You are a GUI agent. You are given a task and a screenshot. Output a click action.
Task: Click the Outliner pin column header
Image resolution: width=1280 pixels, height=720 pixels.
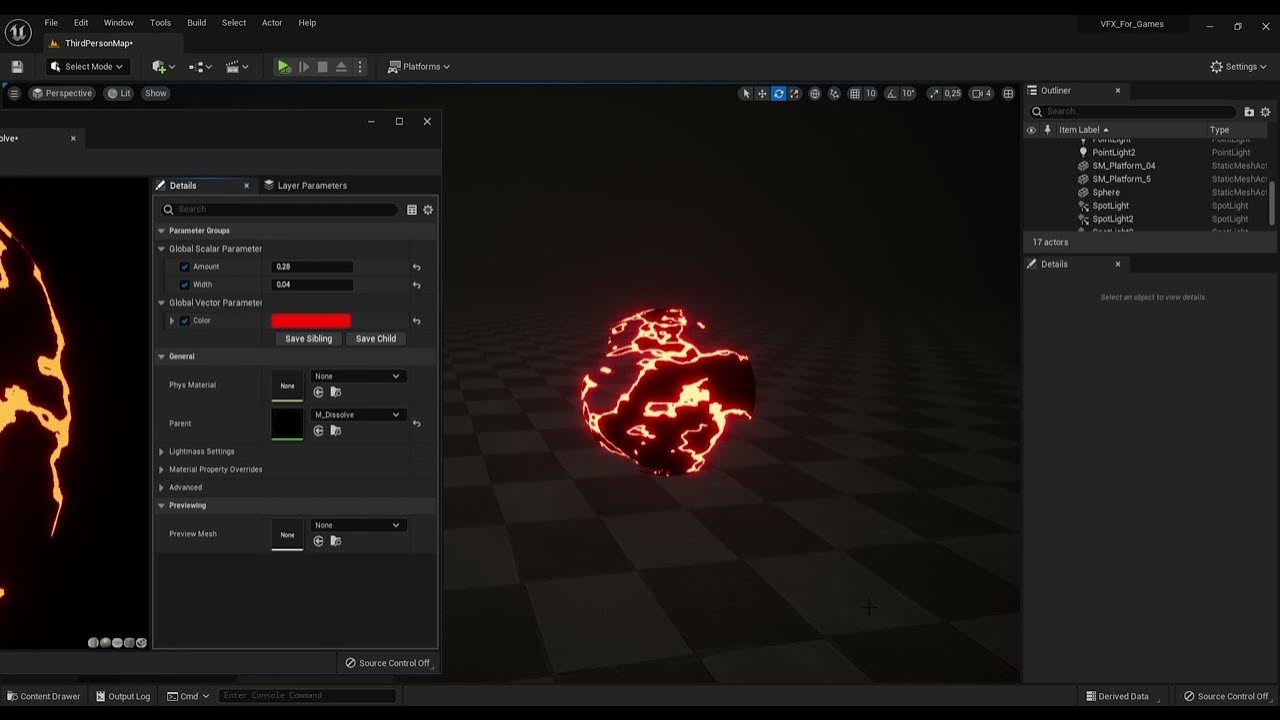tap(1047, 130)
